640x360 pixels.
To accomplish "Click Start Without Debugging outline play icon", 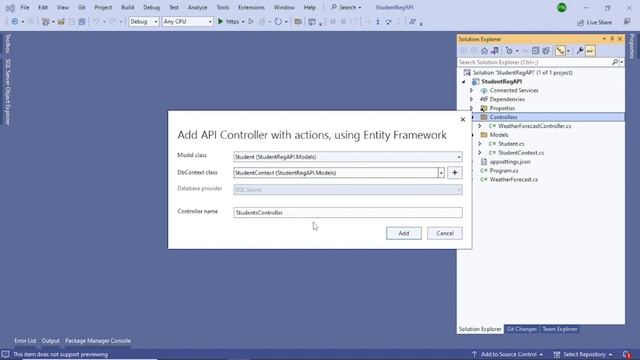I will pyautogui.click(x=251, y=21).
